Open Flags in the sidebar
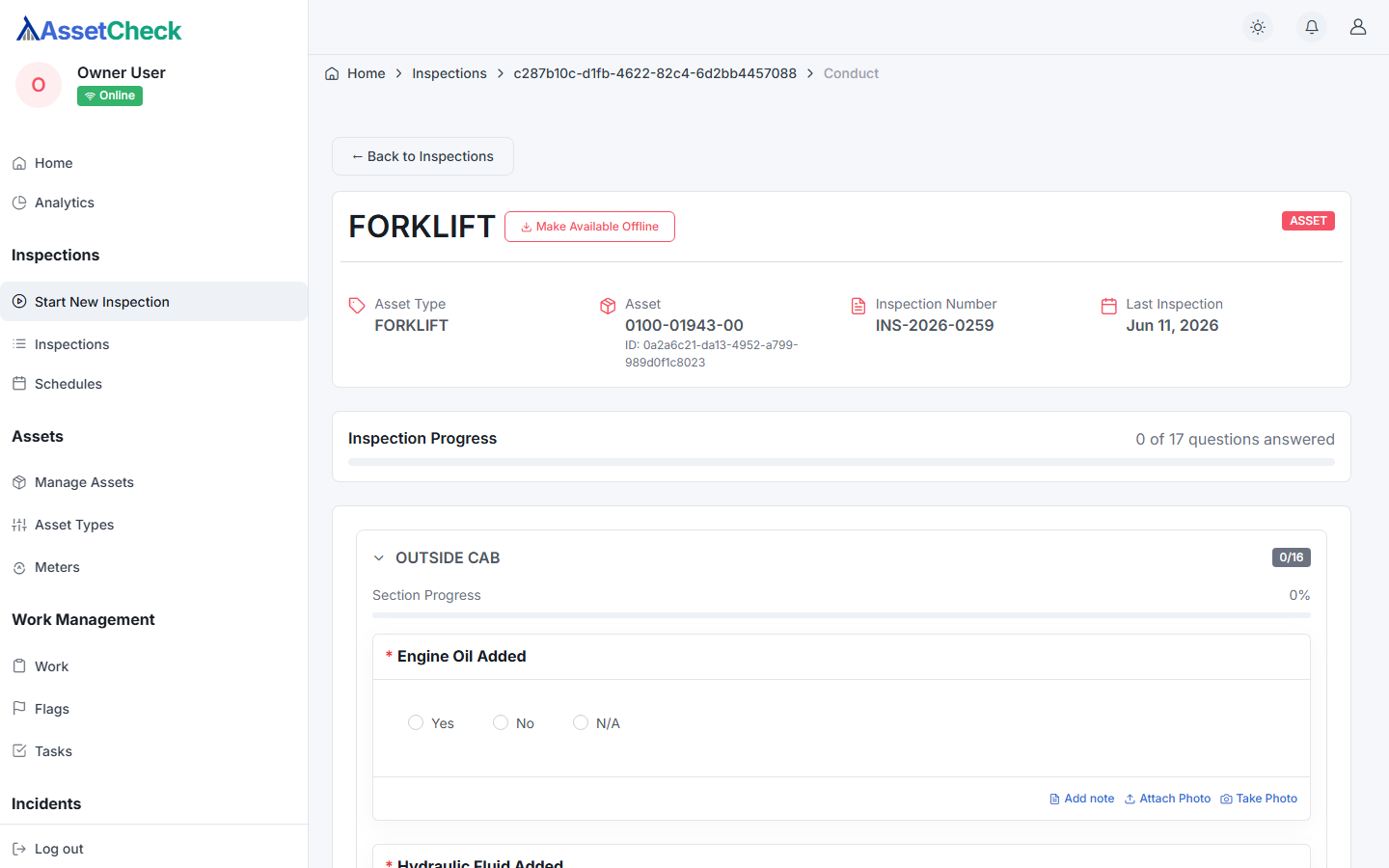The image size is (1389, 868). (x=154, y=709)
